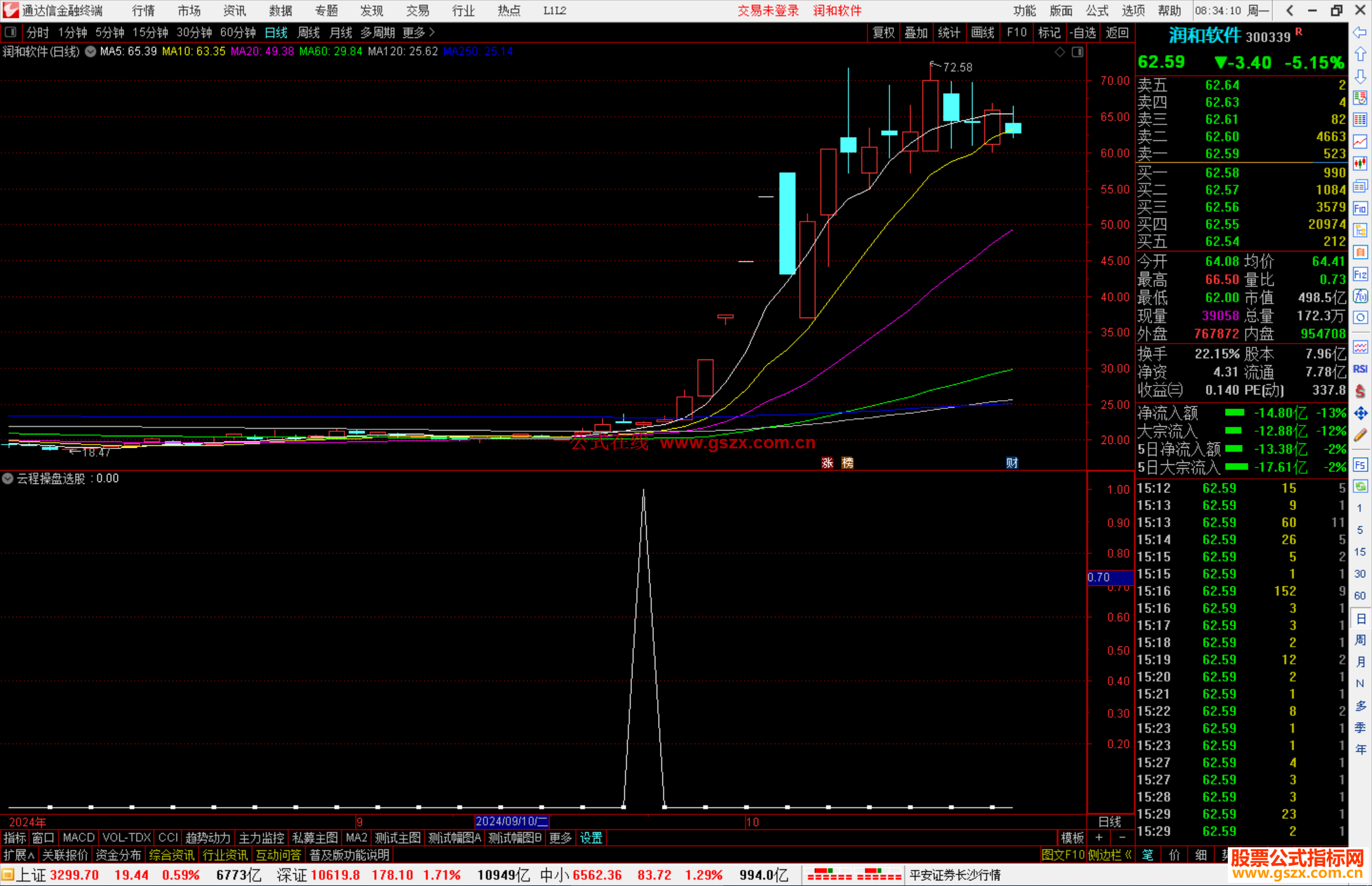Open the -自选 watchlist dropdown

pos(1082,32)
